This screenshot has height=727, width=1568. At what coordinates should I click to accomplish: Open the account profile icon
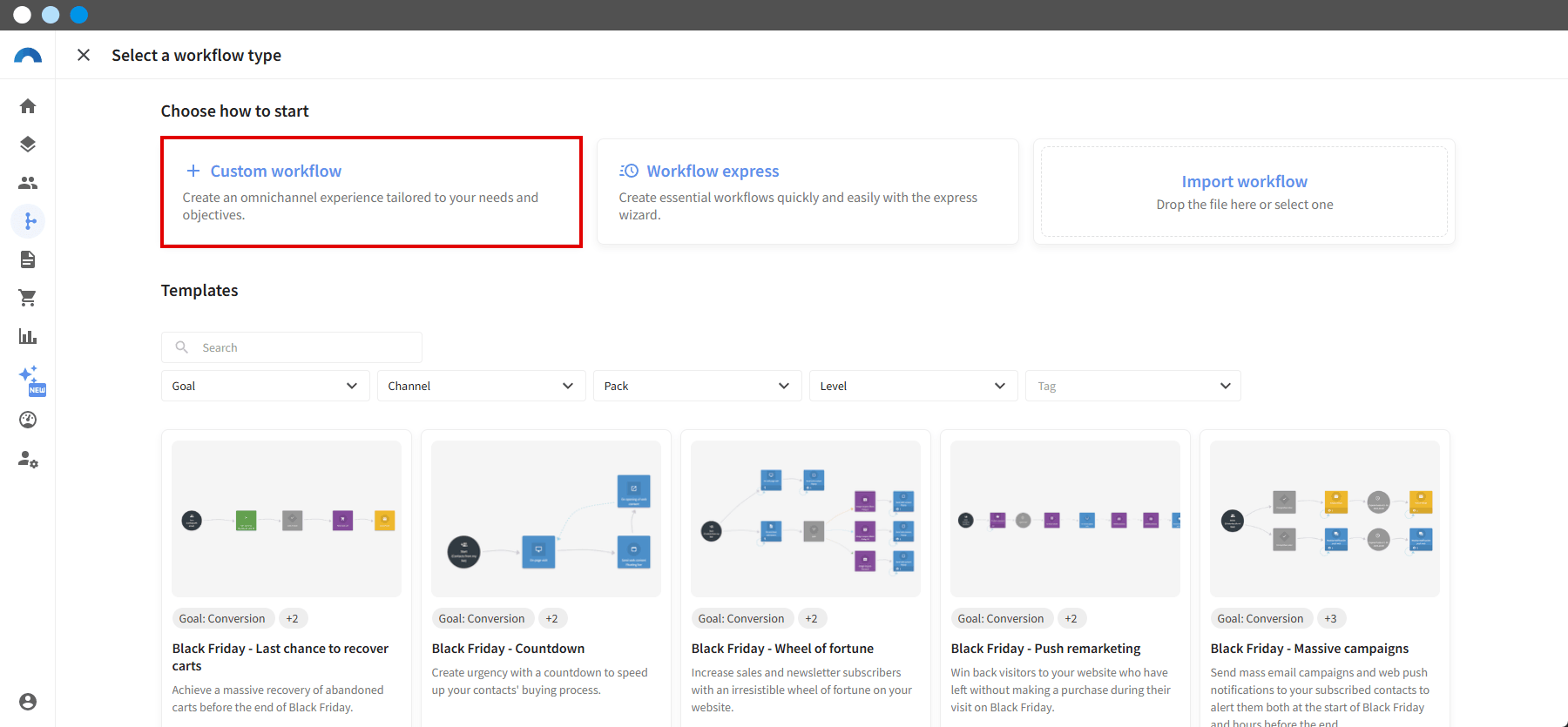pos(28,702)
